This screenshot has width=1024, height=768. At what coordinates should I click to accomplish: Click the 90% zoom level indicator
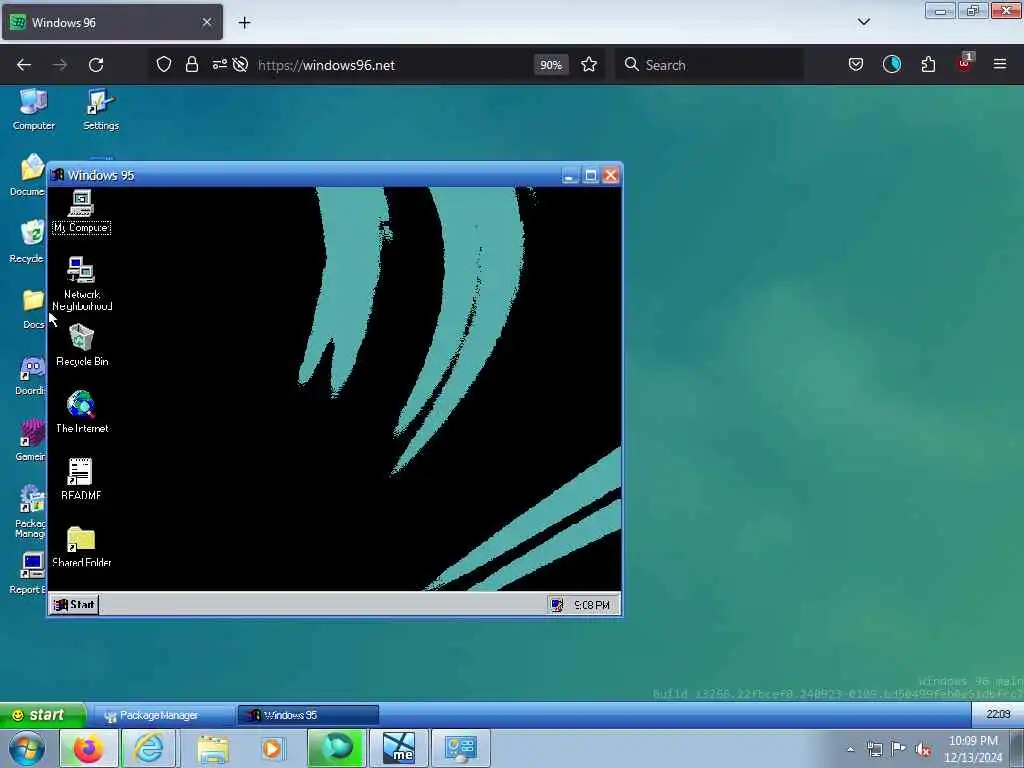coord(551,65)
